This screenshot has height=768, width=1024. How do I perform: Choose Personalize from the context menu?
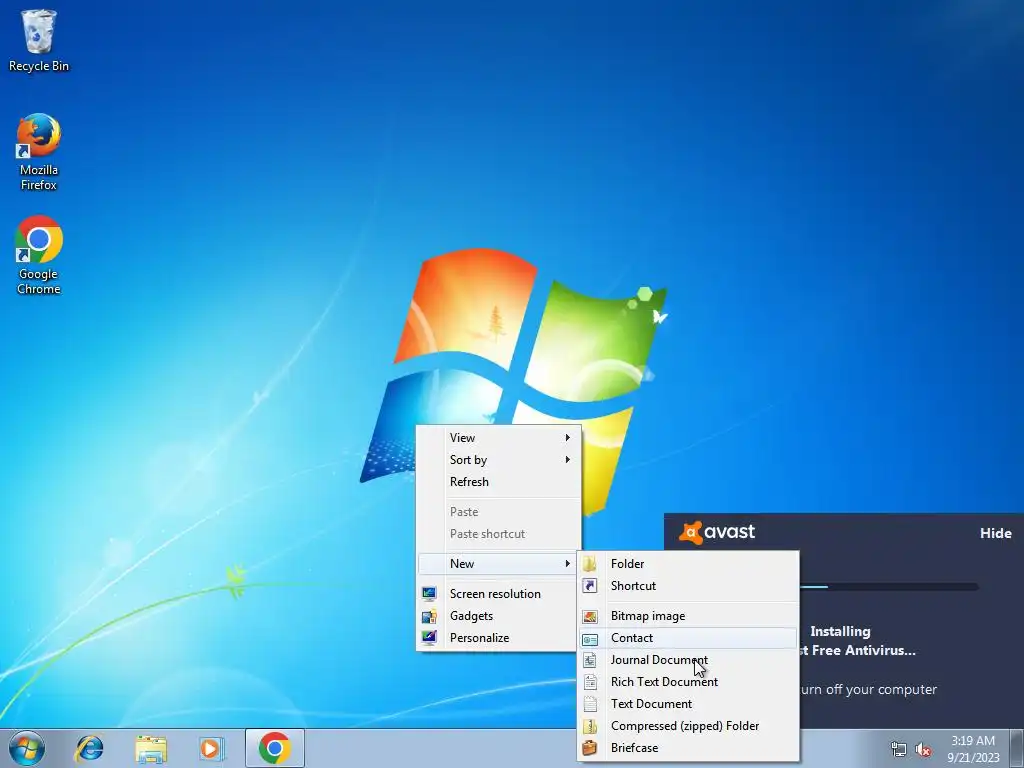[x=498, y=637]
